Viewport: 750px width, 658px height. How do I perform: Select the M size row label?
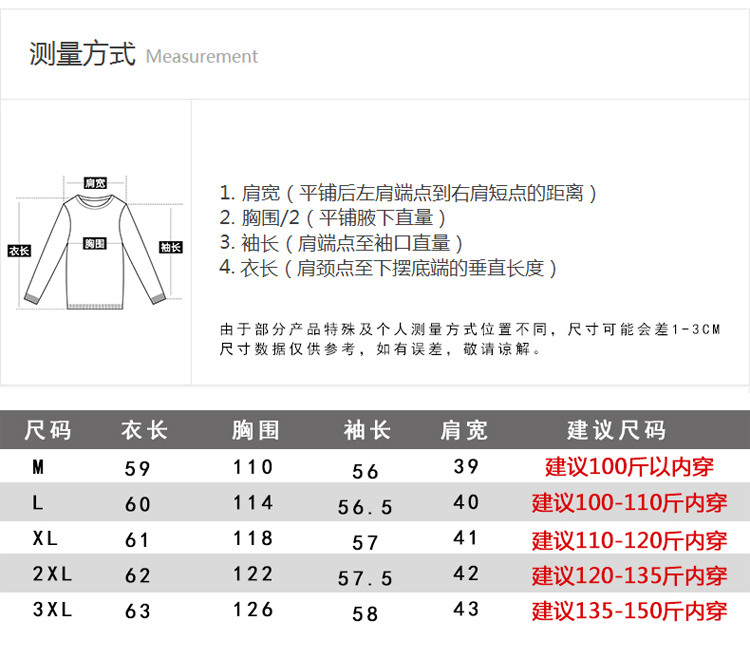pos(39,467)
